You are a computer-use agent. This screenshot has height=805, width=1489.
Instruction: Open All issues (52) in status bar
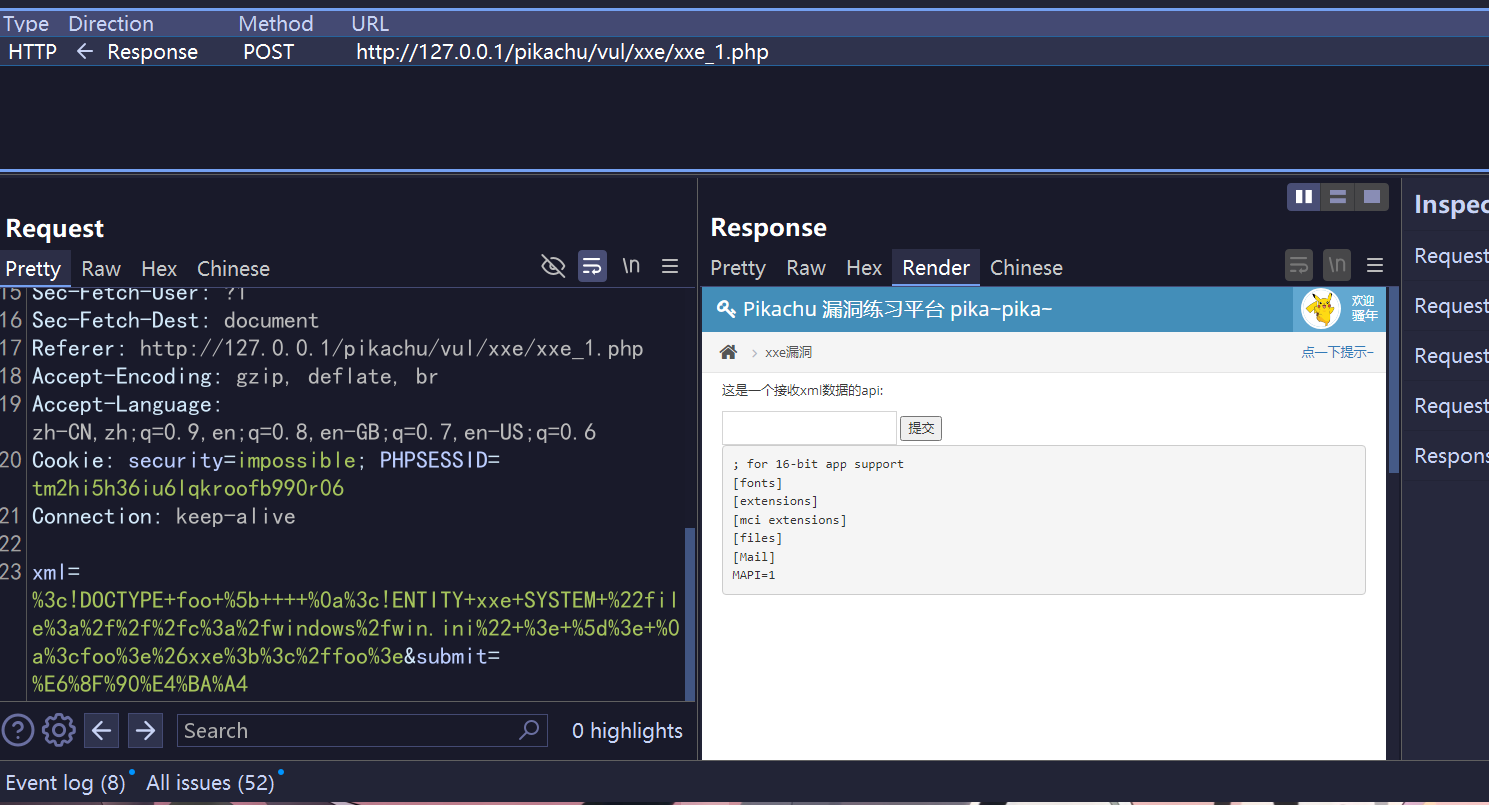(x=210, y=783)
